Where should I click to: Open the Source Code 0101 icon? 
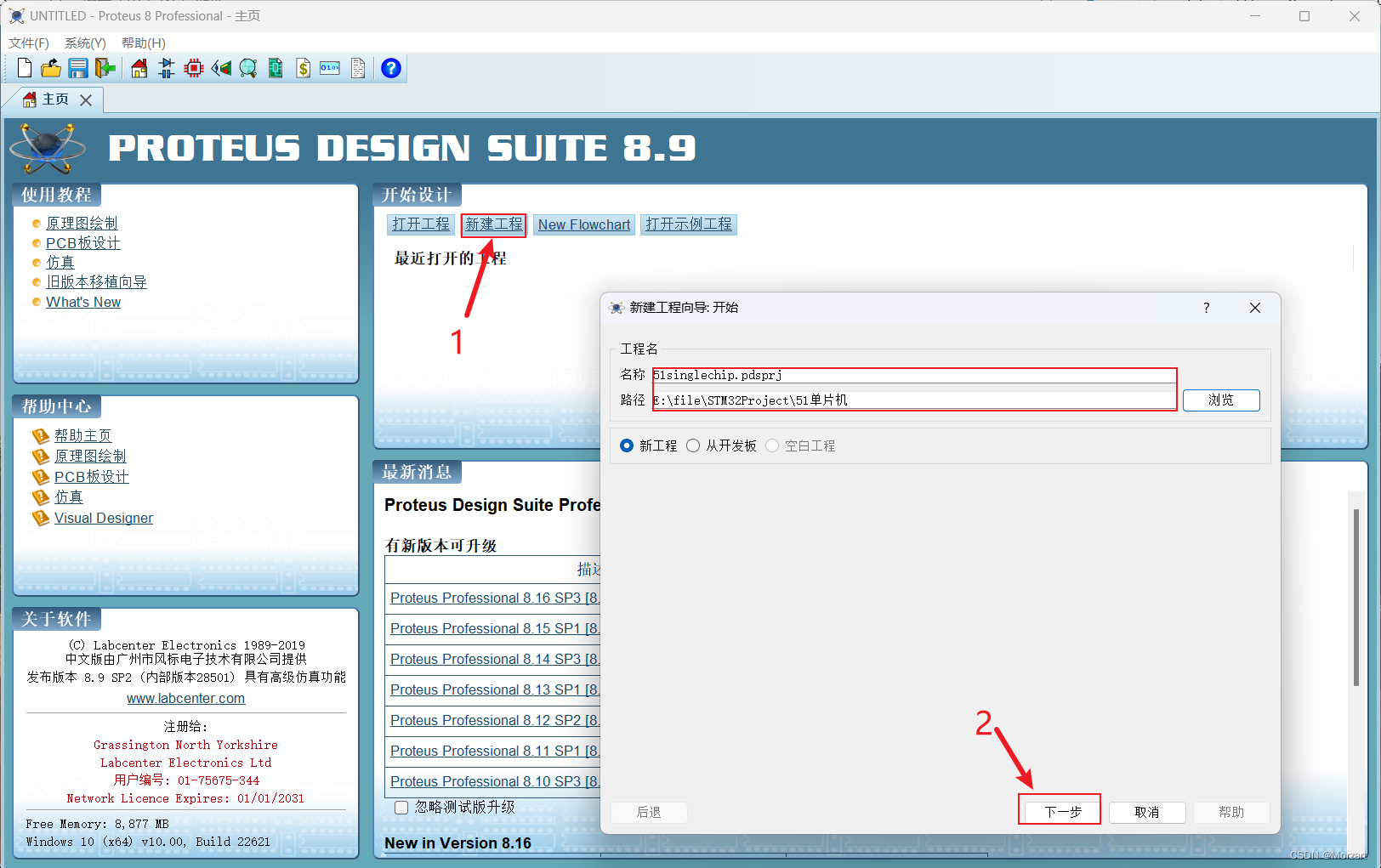(330, 68)
